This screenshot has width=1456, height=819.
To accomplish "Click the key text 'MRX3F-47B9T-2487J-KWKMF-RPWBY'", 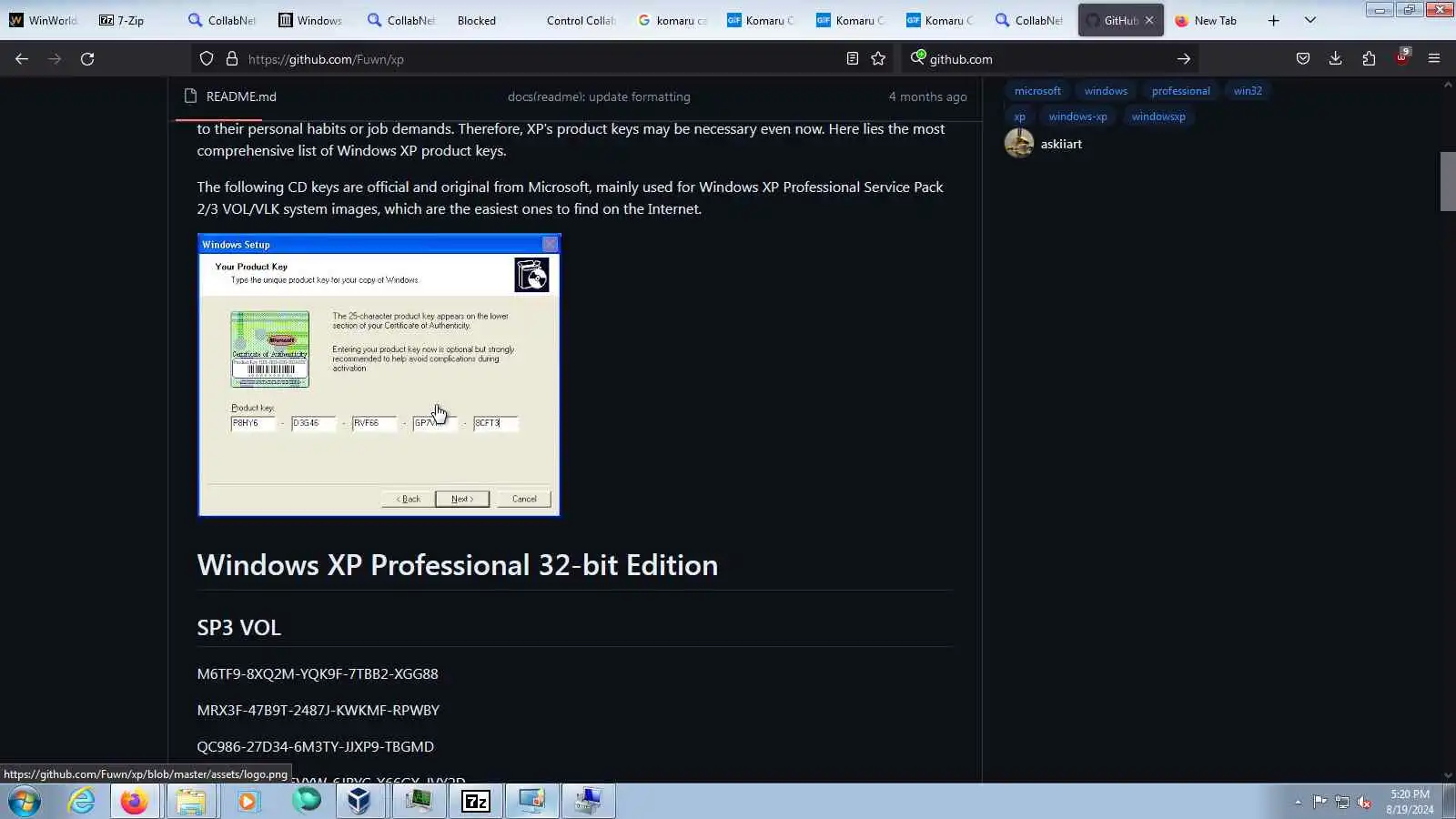I will pos(318,711).
